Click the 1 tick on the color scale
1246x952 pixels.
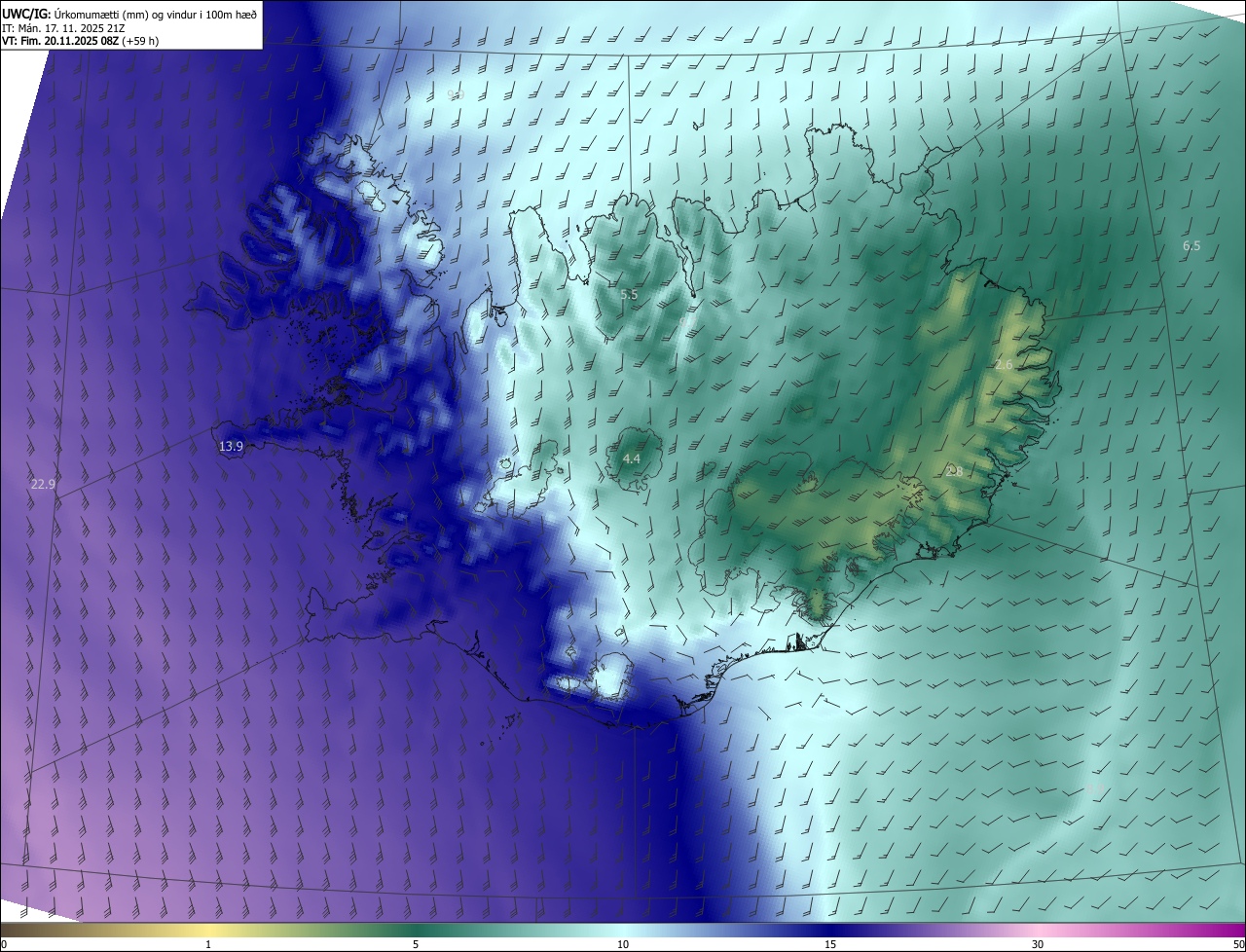click(x=208, y=944)
